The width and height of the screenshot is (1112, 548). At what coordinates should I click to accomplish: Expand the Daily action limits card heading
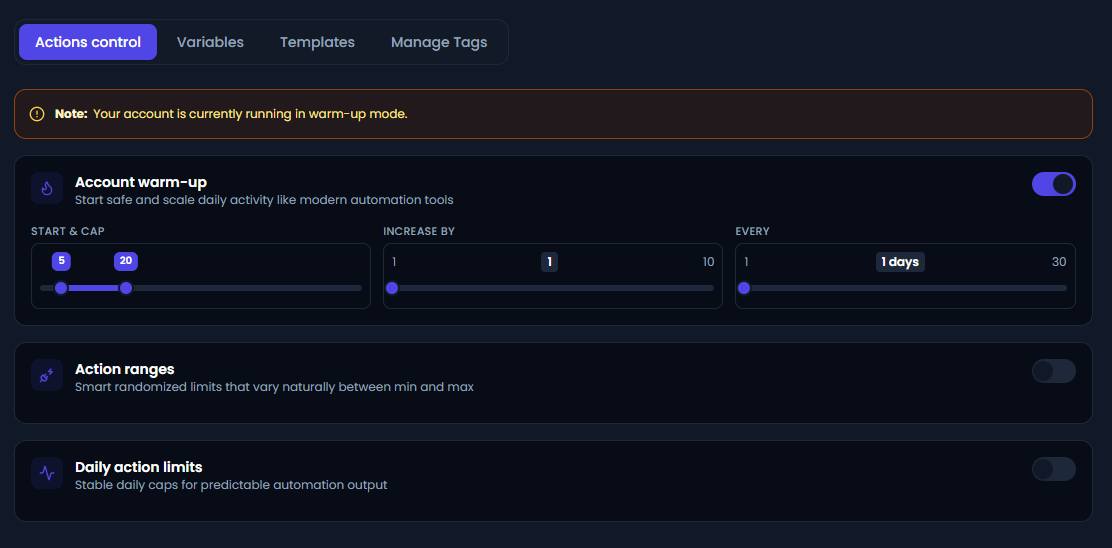click(139, 467)
